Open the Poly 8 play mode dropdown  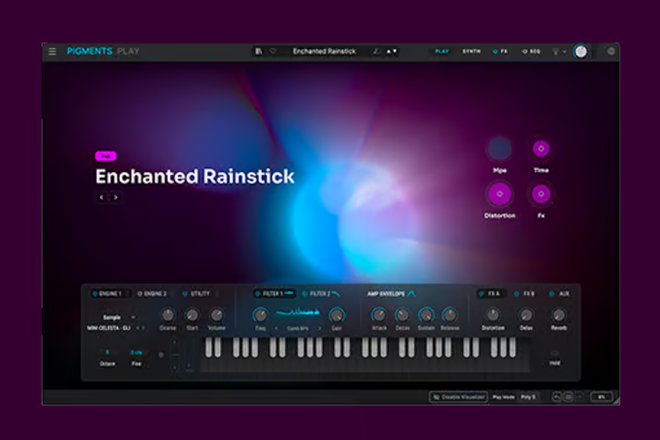(528, 397)
